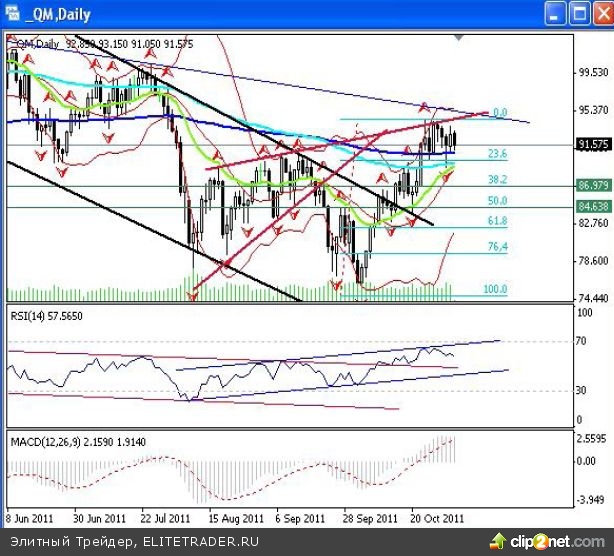
Task: Click the chart window icon in title bar
Action: (13, 13)
